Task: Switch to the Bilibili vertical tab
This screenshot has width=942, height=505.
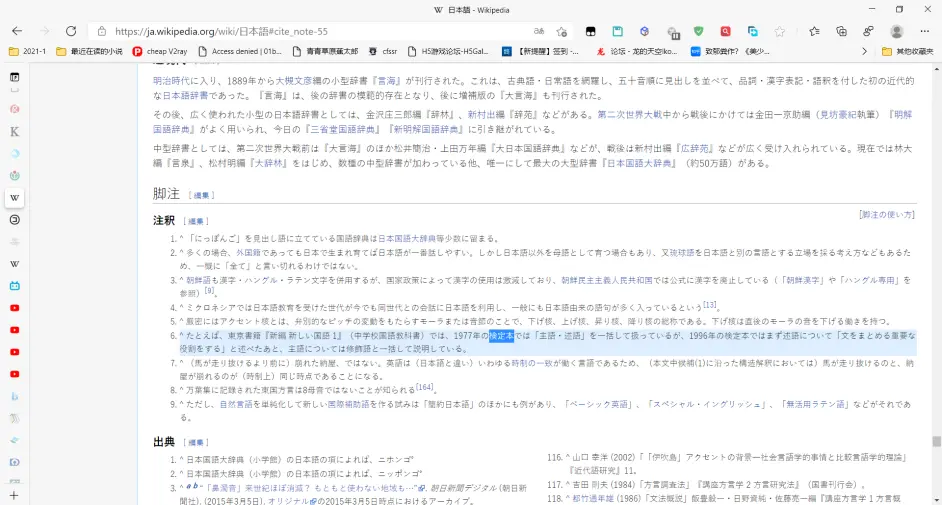Action: coord(14,286)
